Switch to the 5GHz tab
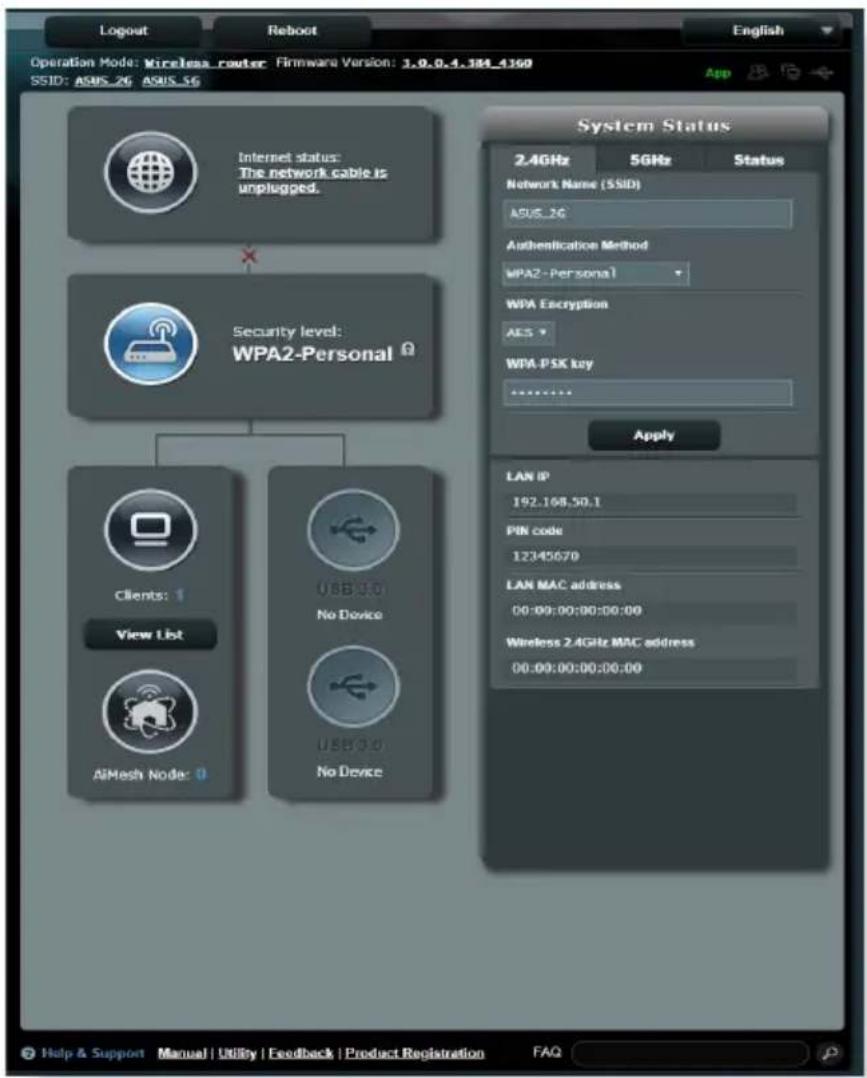This screenshot has width=867, height=1078. coord(650,160)
